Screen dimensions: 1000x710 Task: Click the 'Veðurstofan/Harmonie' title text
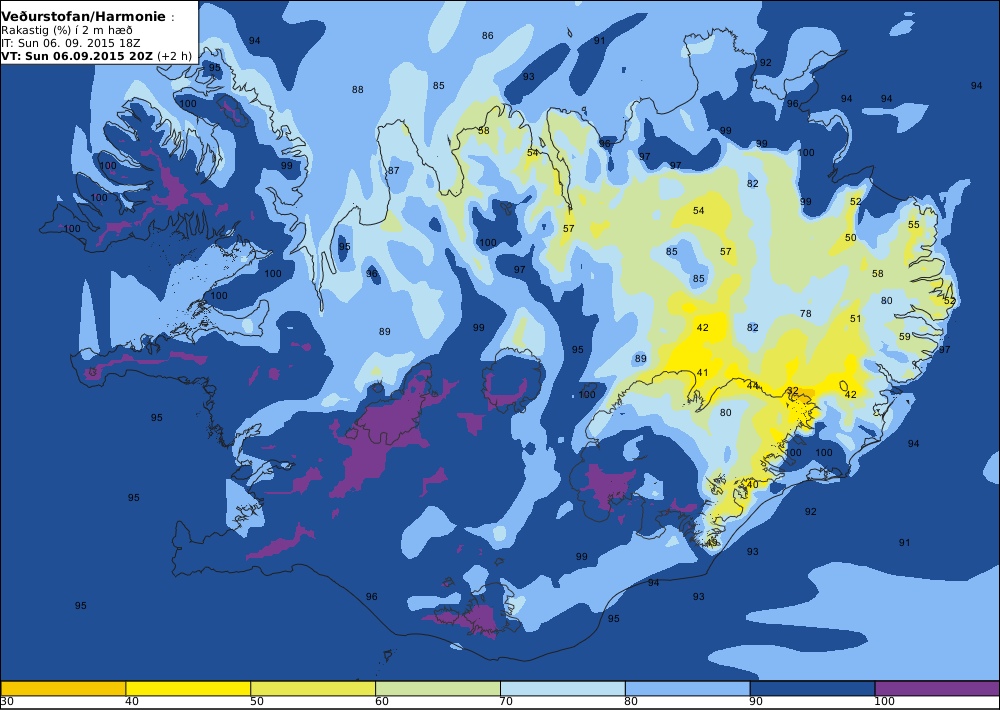coord(84,17)
